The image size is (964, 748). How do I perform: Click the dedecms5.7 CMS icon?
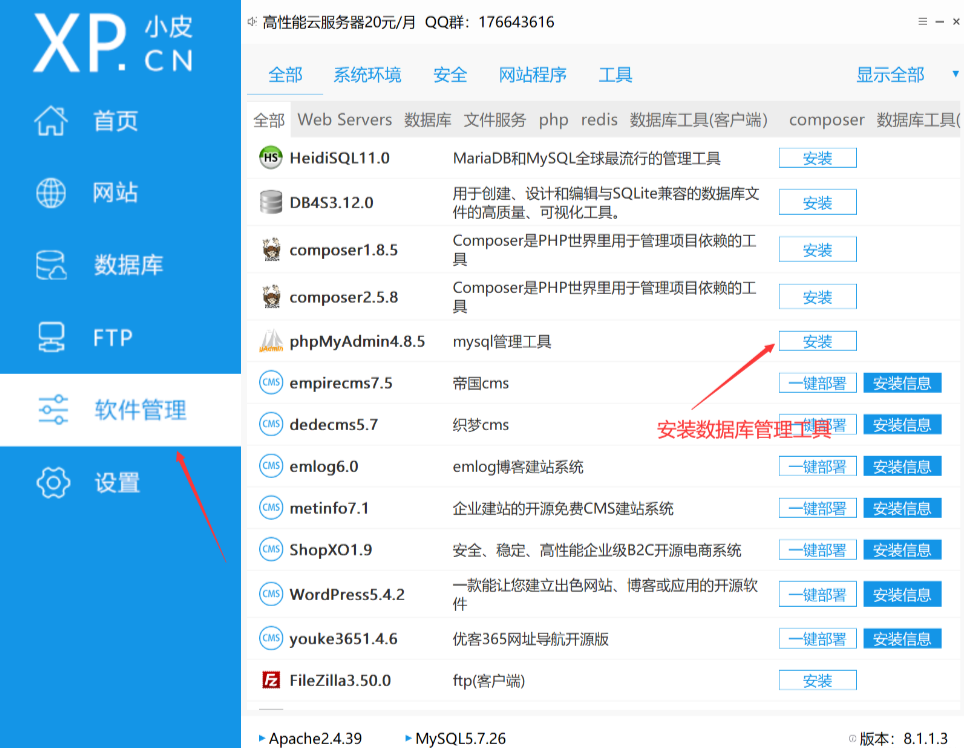coord(271,424)
